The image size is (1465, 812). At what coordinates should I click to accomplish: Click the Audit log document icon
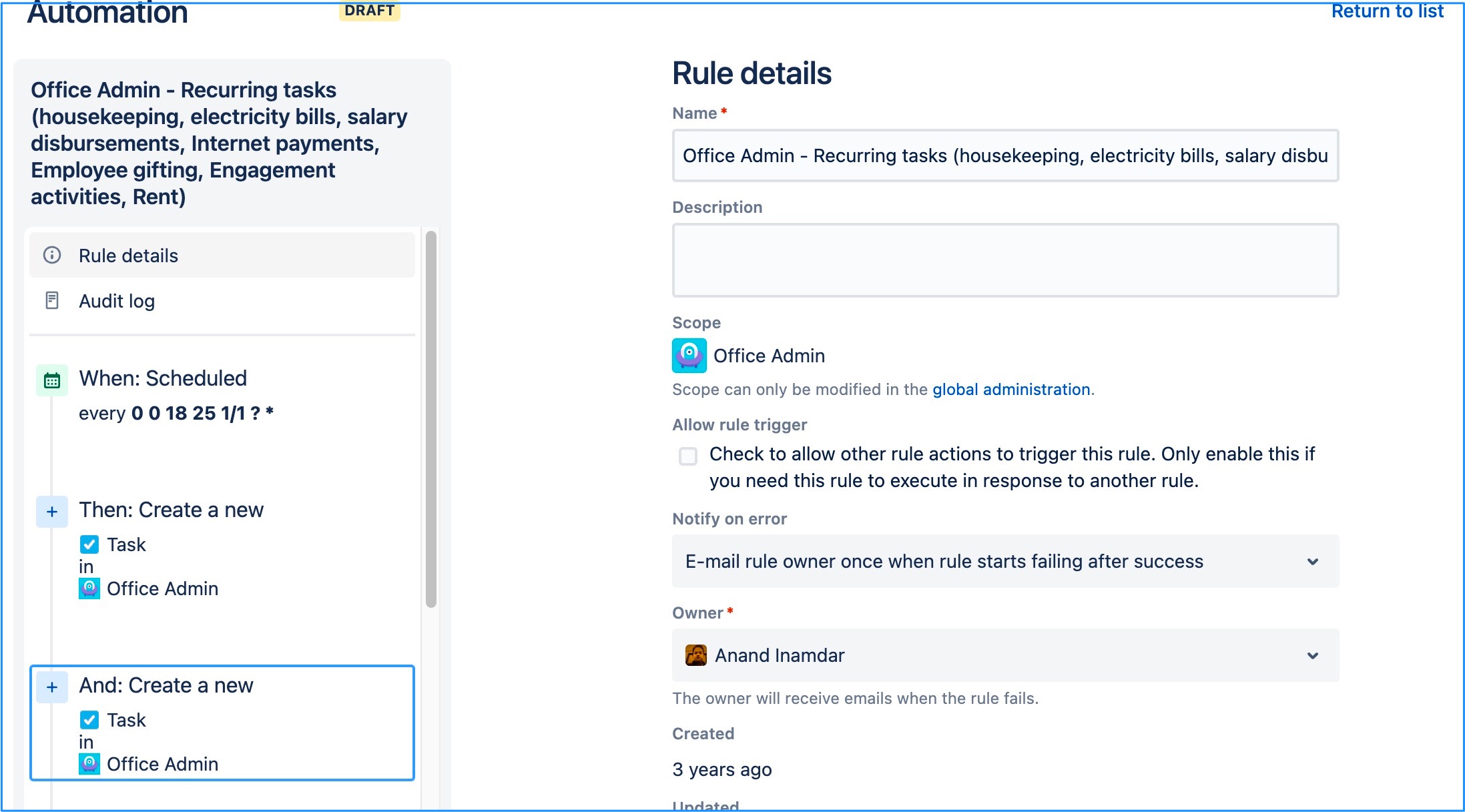click(52, 300)
